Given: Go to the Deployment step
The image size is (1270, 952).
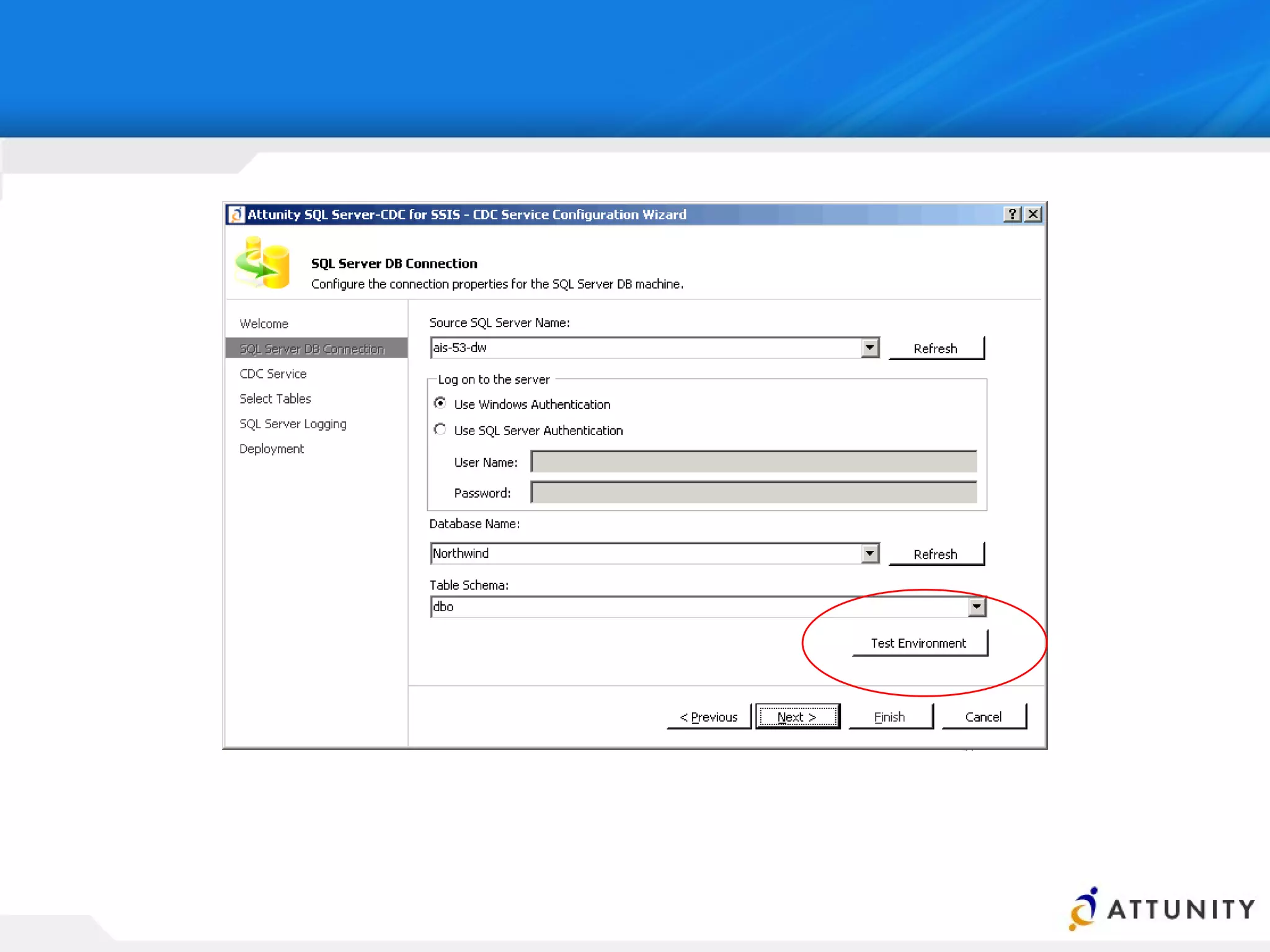Looking at the screenshot, I should [272, 449].
